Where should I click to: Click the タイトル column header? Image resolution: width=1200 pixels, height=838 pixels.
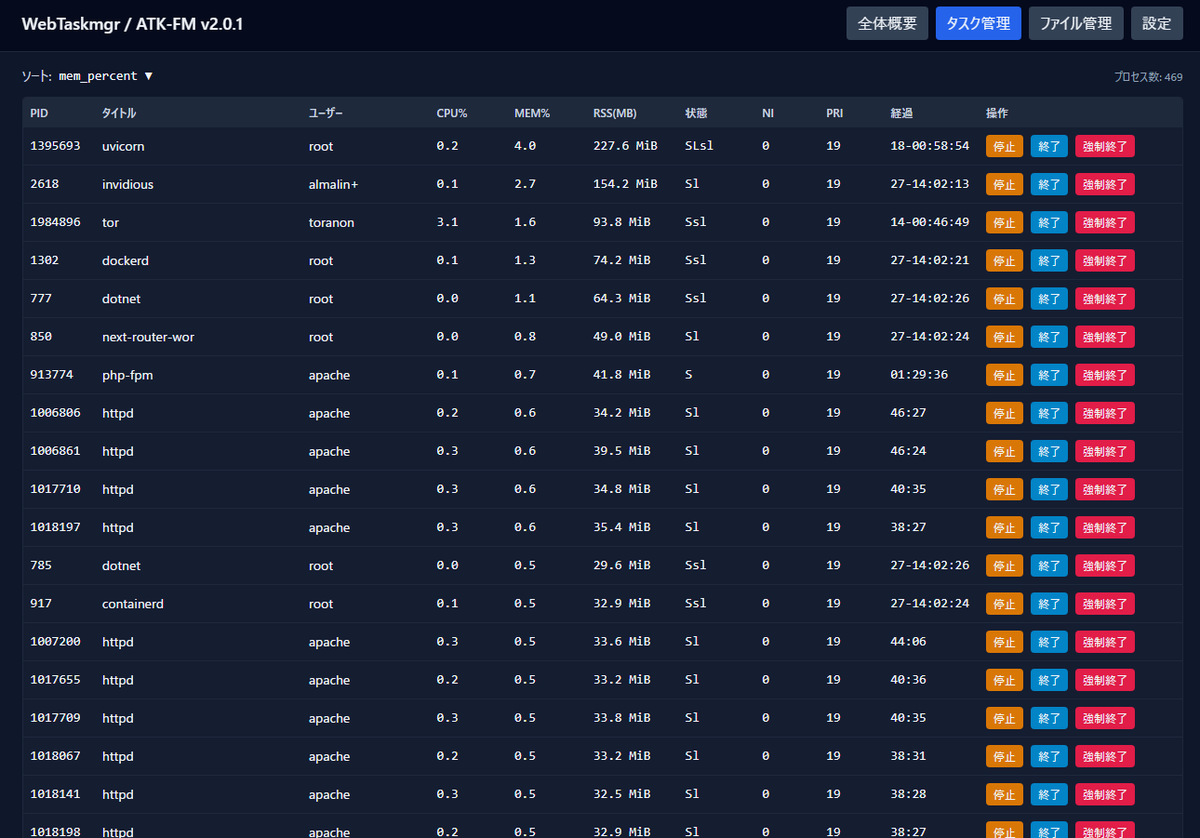tap(119, 113)
